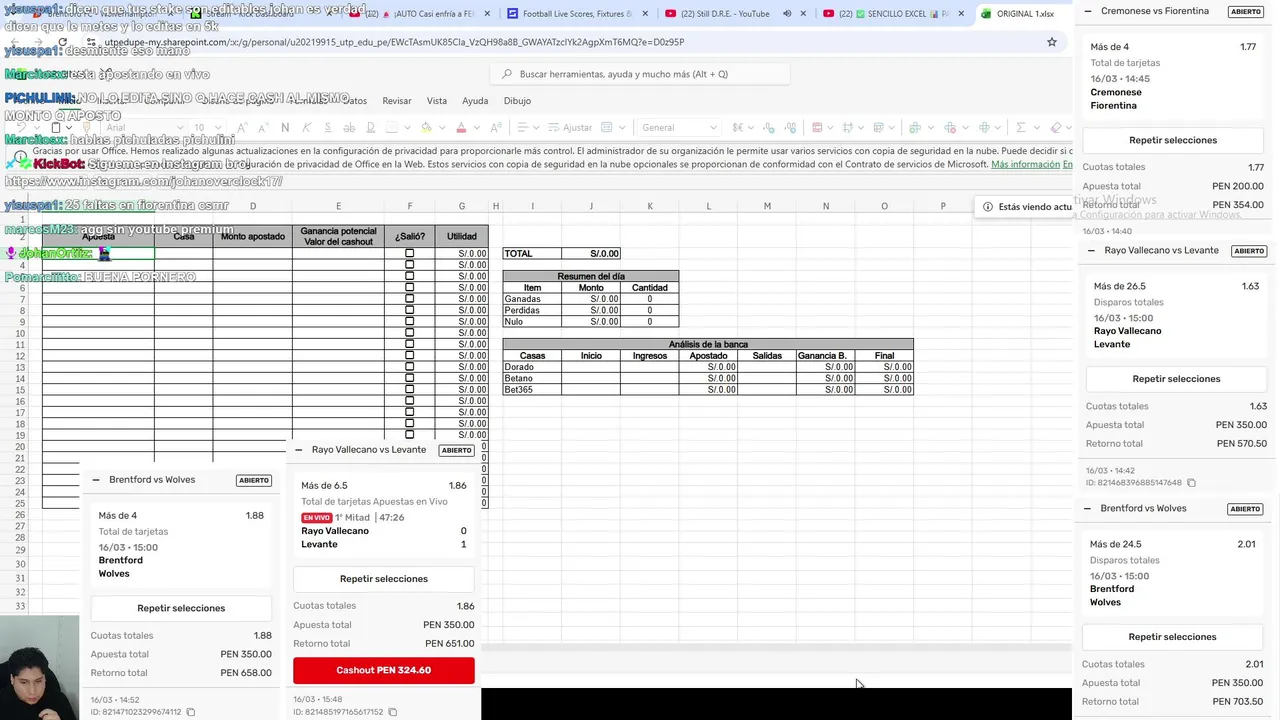Click the clear eraser icon
The image size is (1280, 720).
[1056, 127]
